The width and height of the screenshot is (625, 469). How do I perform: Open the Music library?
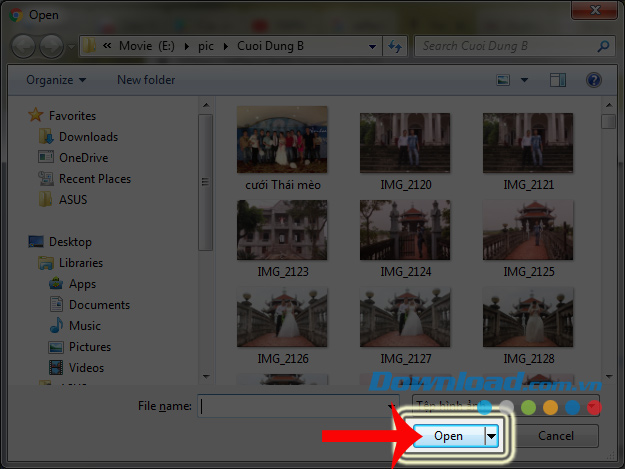point(85,326)
